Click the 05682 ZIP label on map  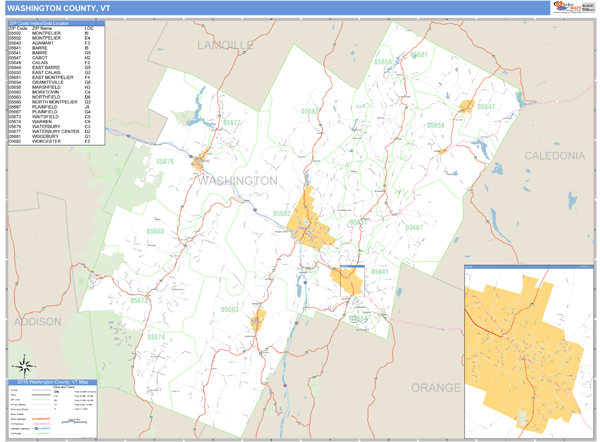(x=310, y=111)
